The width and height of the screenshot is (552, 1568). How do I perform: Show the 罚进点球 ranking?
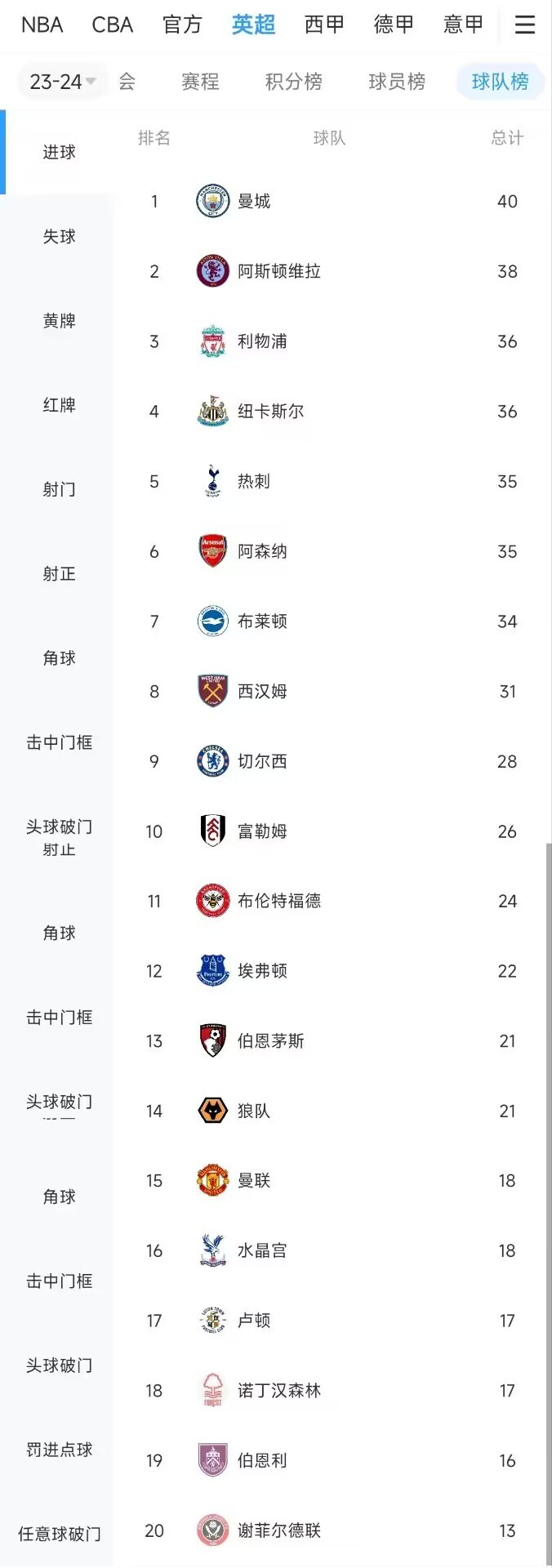[x=59, y=1450]
